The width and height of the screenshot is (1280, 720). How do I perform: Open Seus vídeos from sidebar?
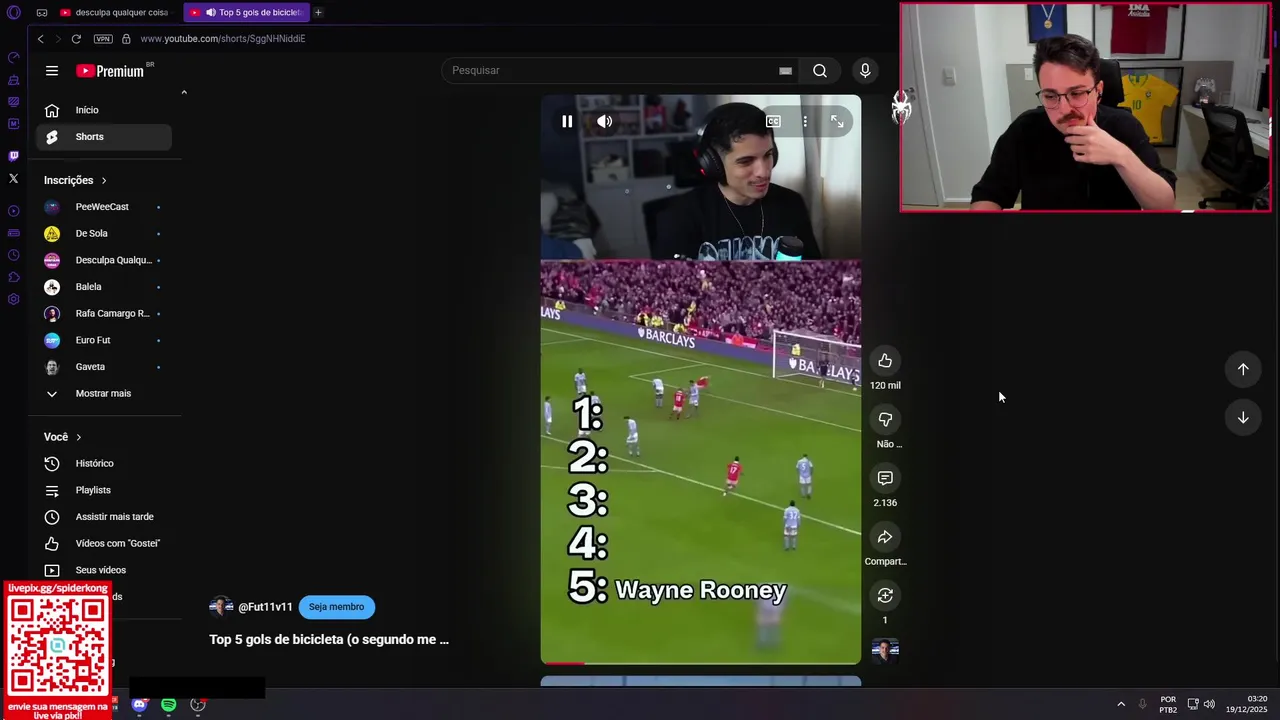pos(104,570)
